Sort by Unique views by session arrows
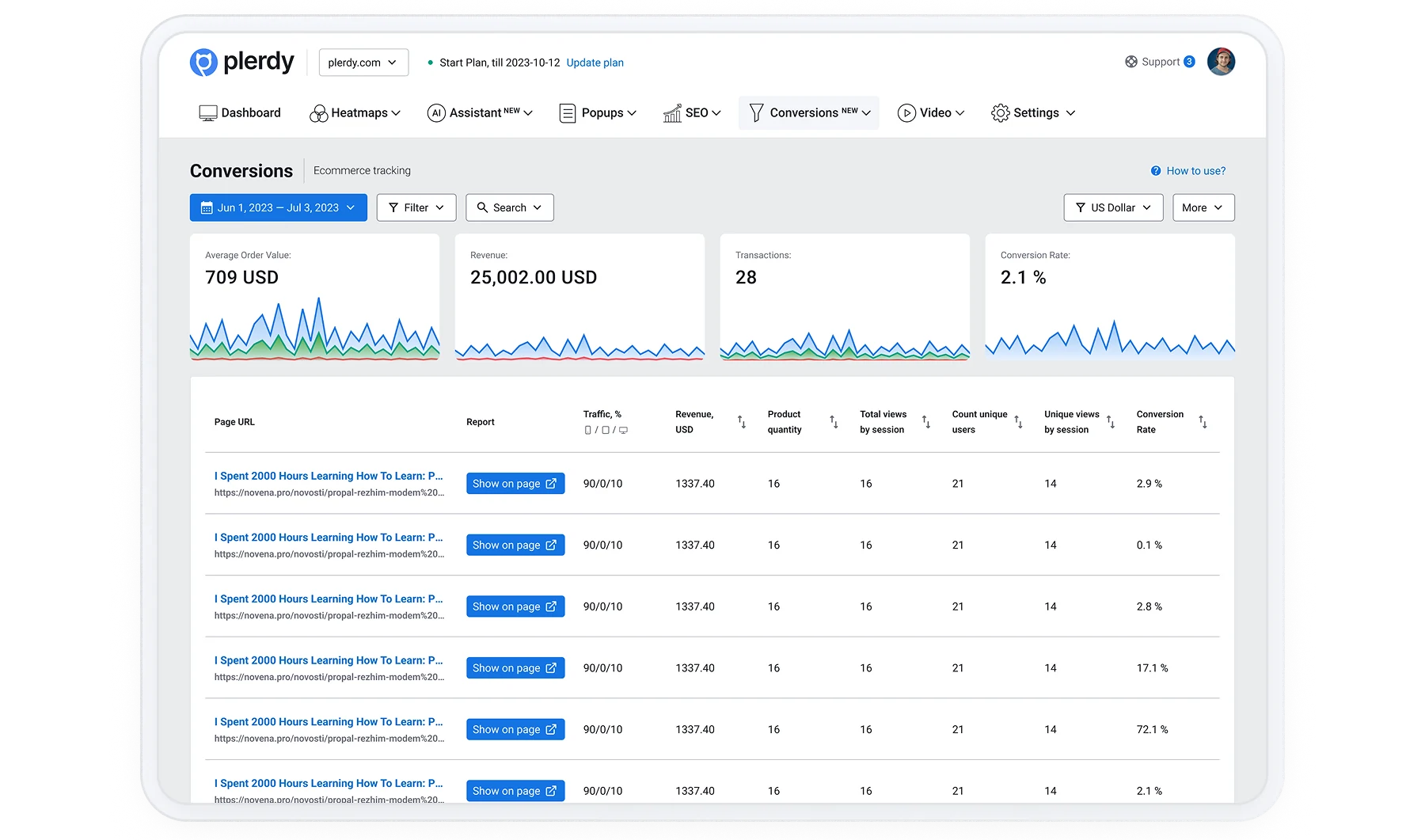Image resolution: width=1425 pixels, height=840 pixels. 1111,422
